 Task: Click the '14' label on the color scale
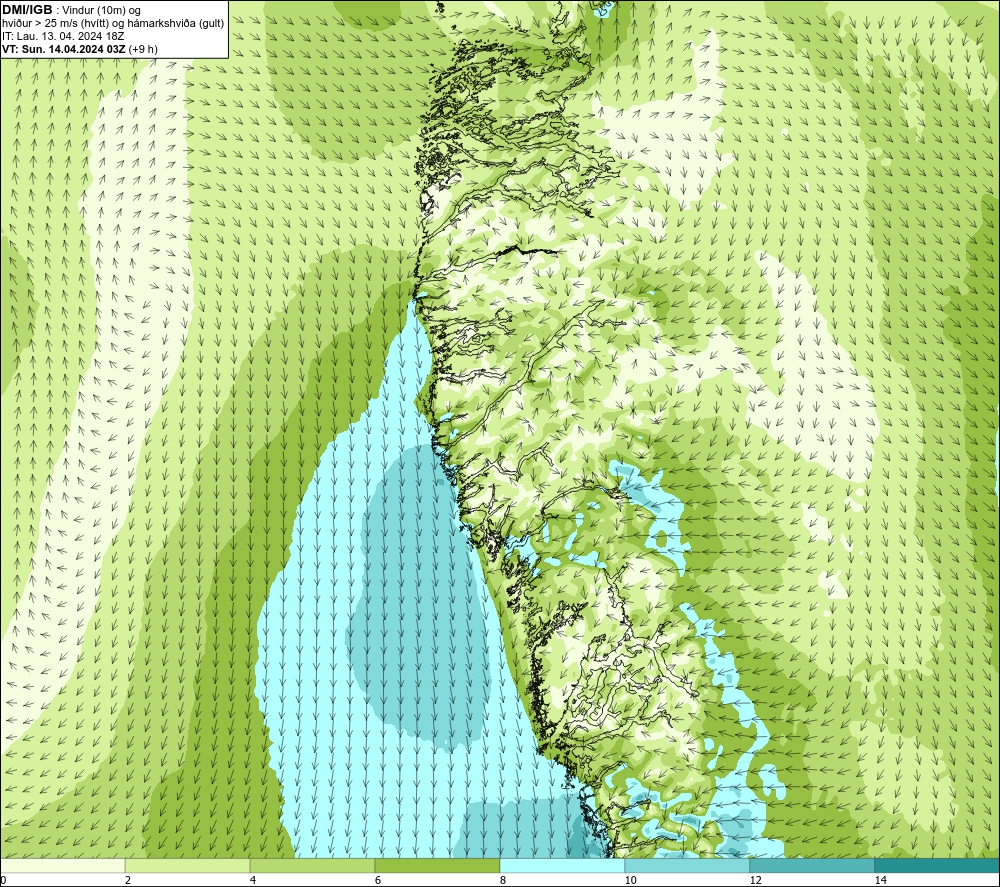pyautogui.click(x=881, y=880)
